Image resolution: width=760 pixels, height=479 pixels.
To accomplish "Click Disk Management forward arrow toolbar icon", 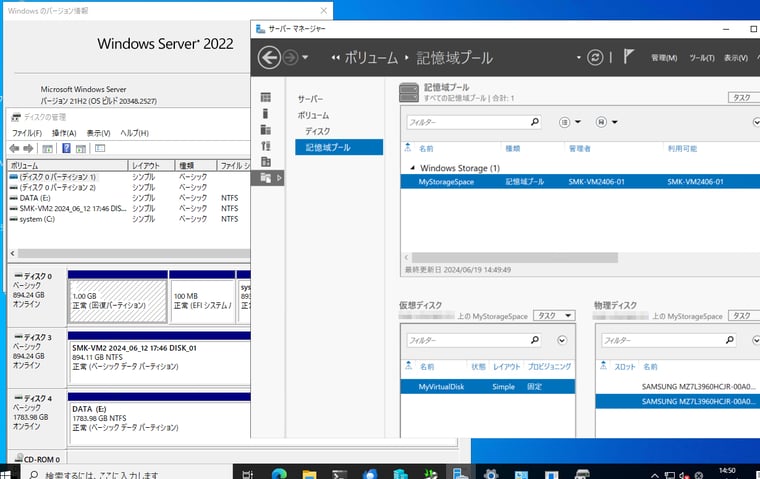I will (x=29, y=148).
